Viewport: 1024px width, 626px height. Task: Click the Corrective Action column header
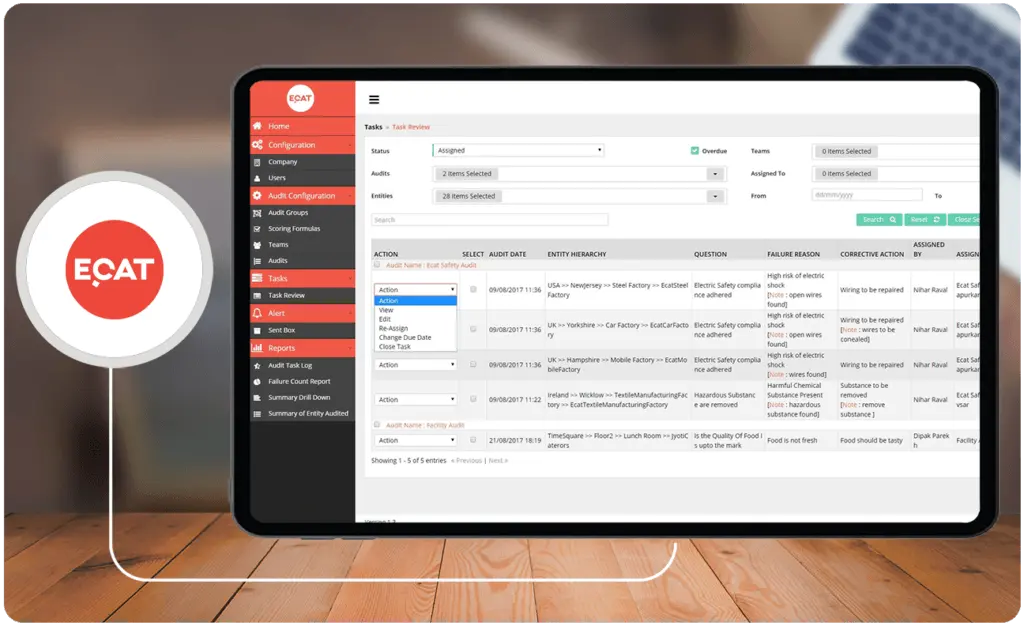872,254
